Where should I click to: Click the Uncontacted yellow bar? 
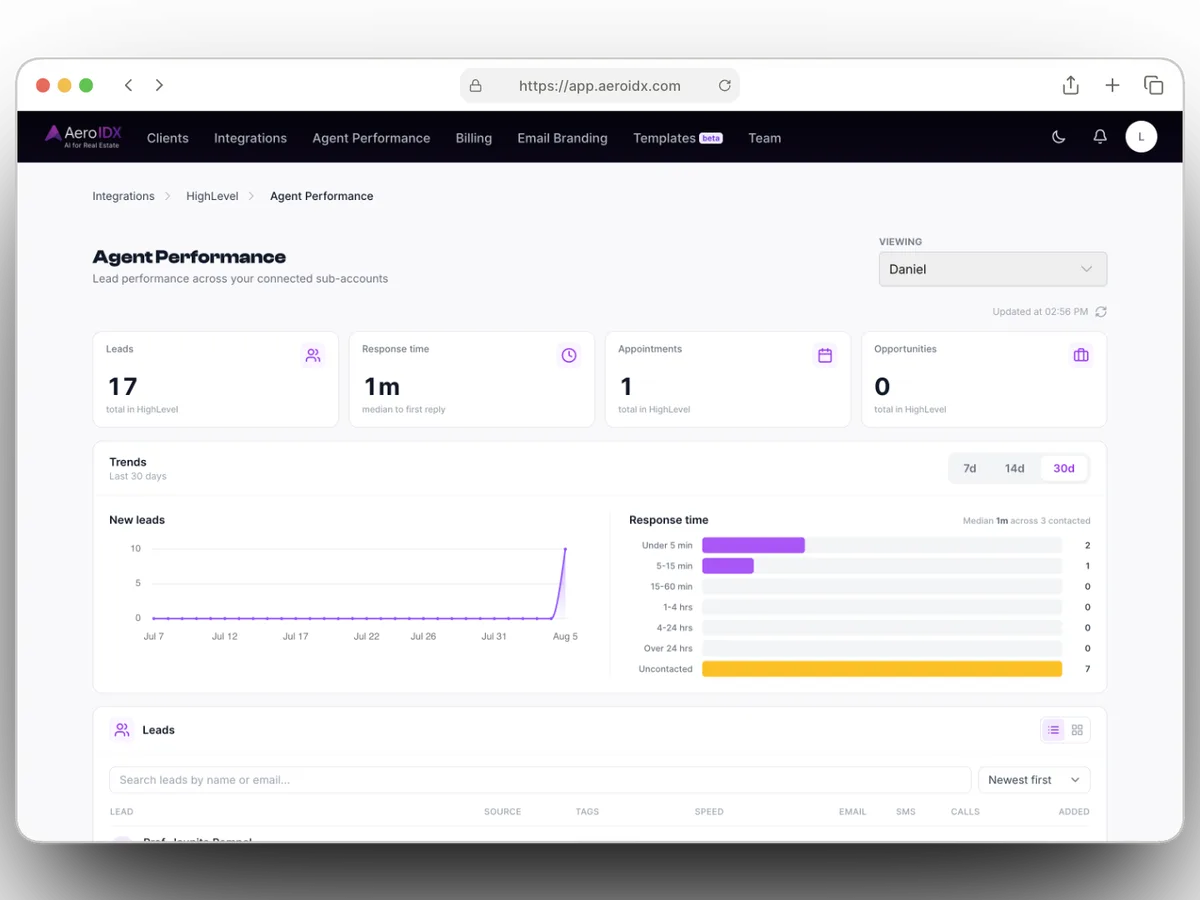[x=882, y=669]
